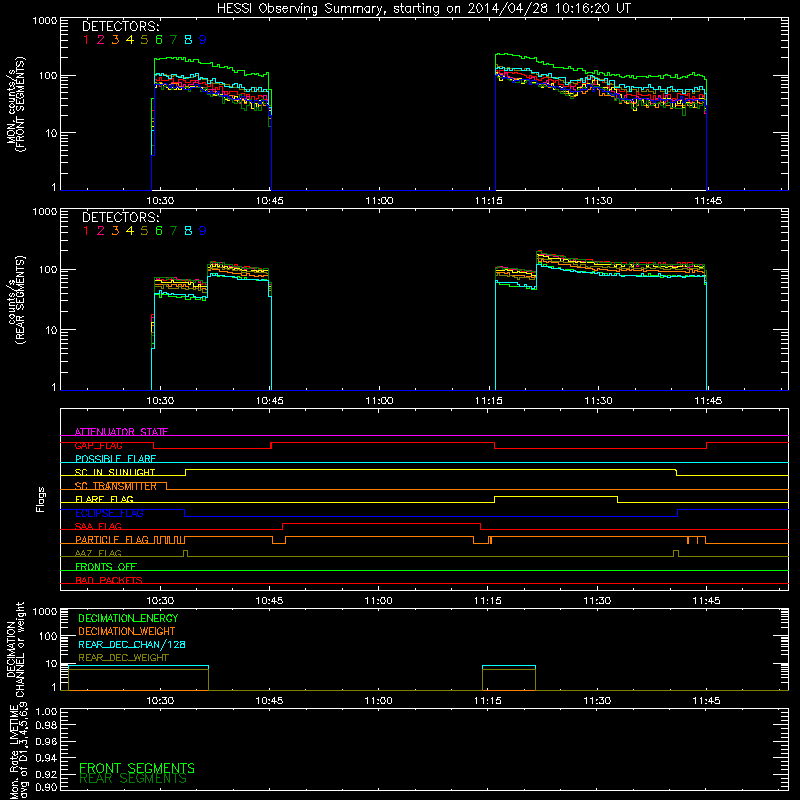This screenshot has width=800, height=800.
Task: Select the GAP_FLAG label
Action: (98, 445)
